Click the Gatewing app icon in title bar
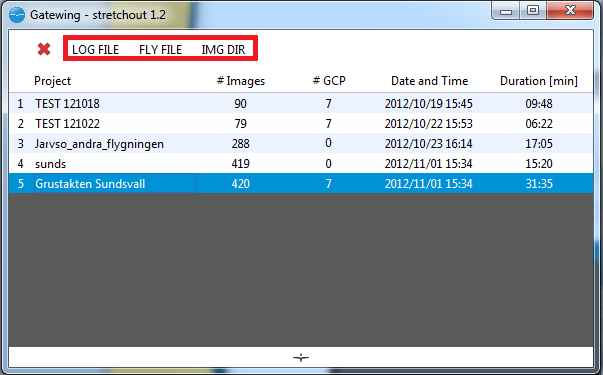Viewport: 603px width, 375px height. pos(17,15)
